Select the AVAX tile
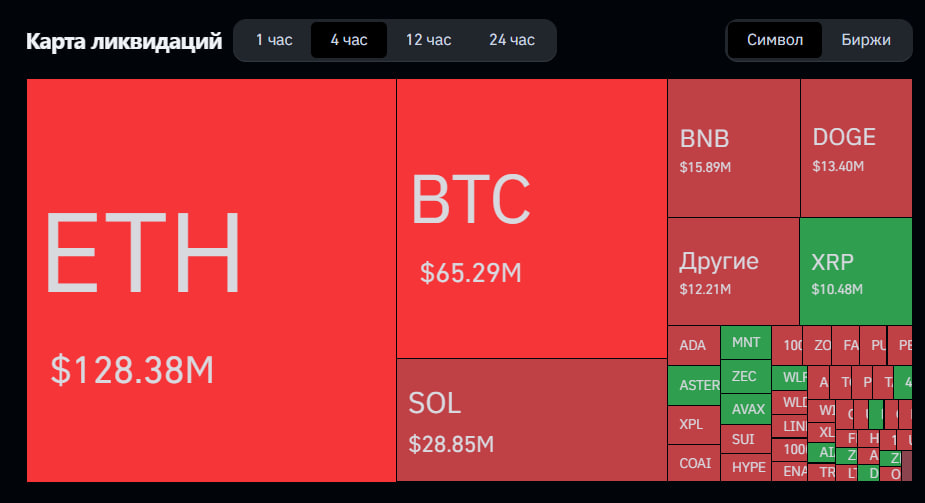The image size is (925, 503). pyautogui.click(x=746, y=409)
